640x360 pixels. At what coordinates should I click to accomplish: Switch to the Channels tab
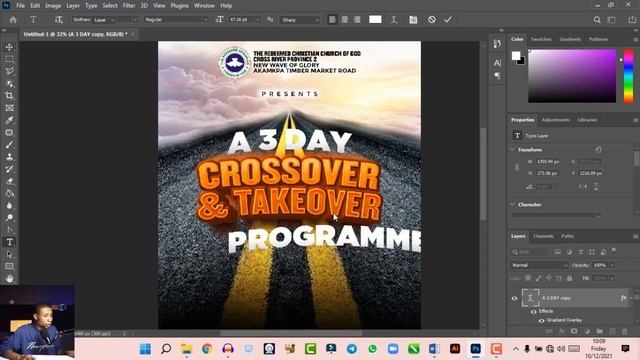(543, 236)
